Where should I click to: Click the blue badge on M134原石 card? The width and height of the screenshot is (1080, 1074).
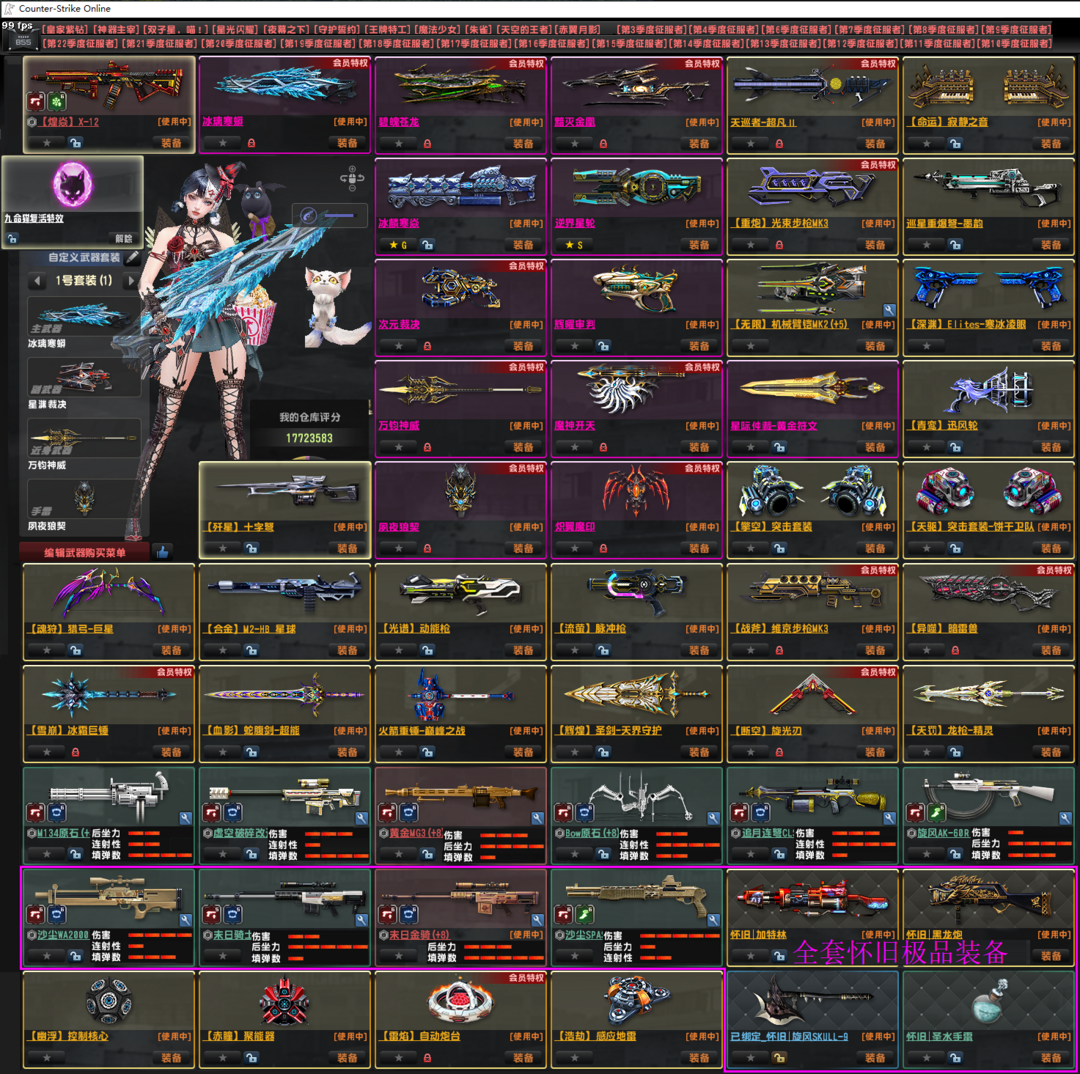(x=56, y=813)
